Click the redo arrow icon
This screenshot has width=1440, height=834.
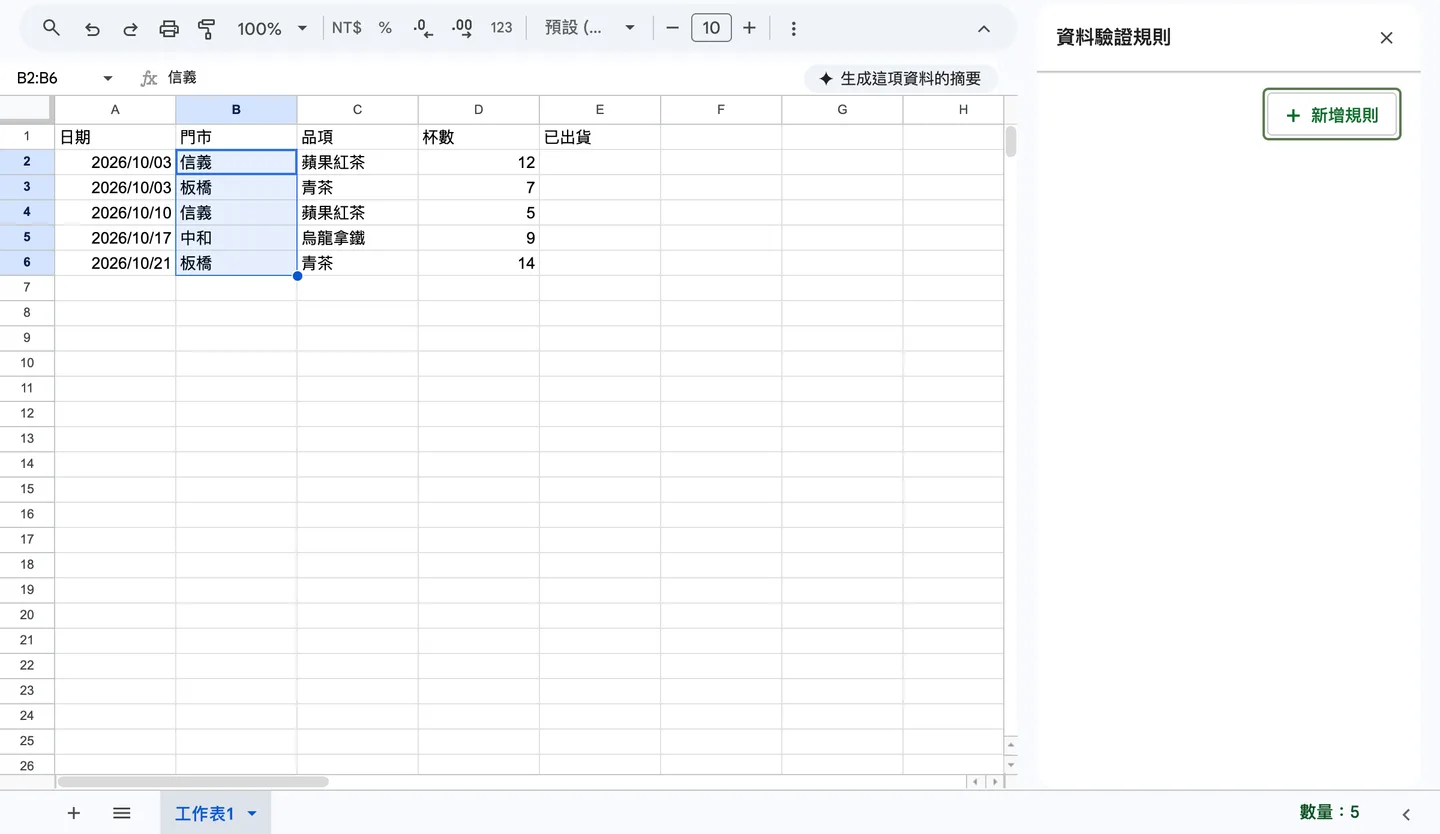pos(130,29)
